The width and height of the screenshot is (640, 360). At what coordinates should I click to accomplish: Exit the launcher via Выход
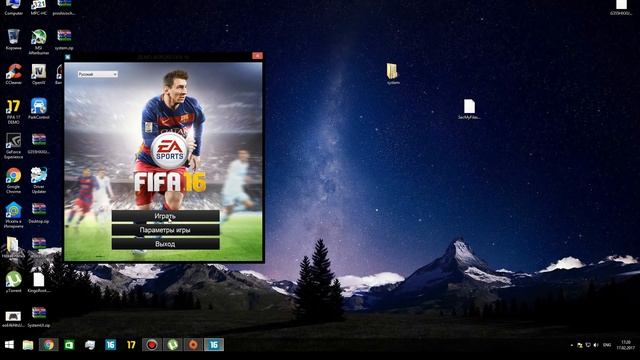(165, 244)
